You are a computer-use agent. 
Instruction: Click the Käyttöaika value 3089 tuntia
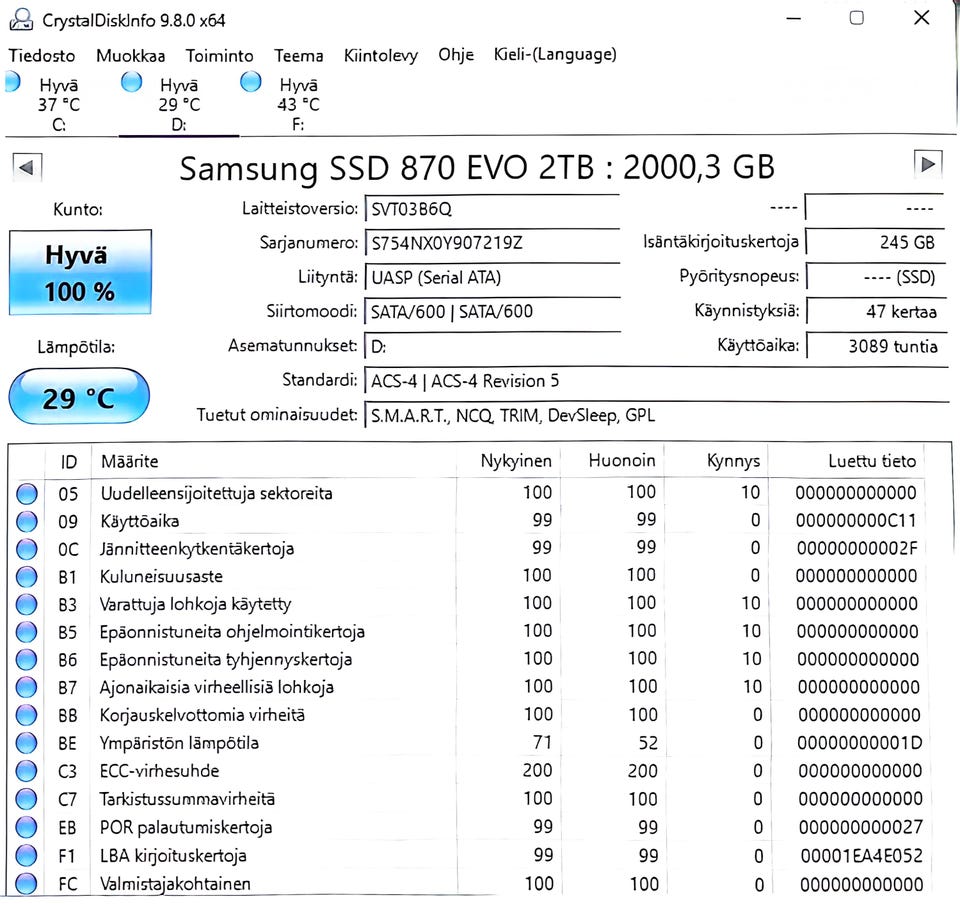[875, 346]
